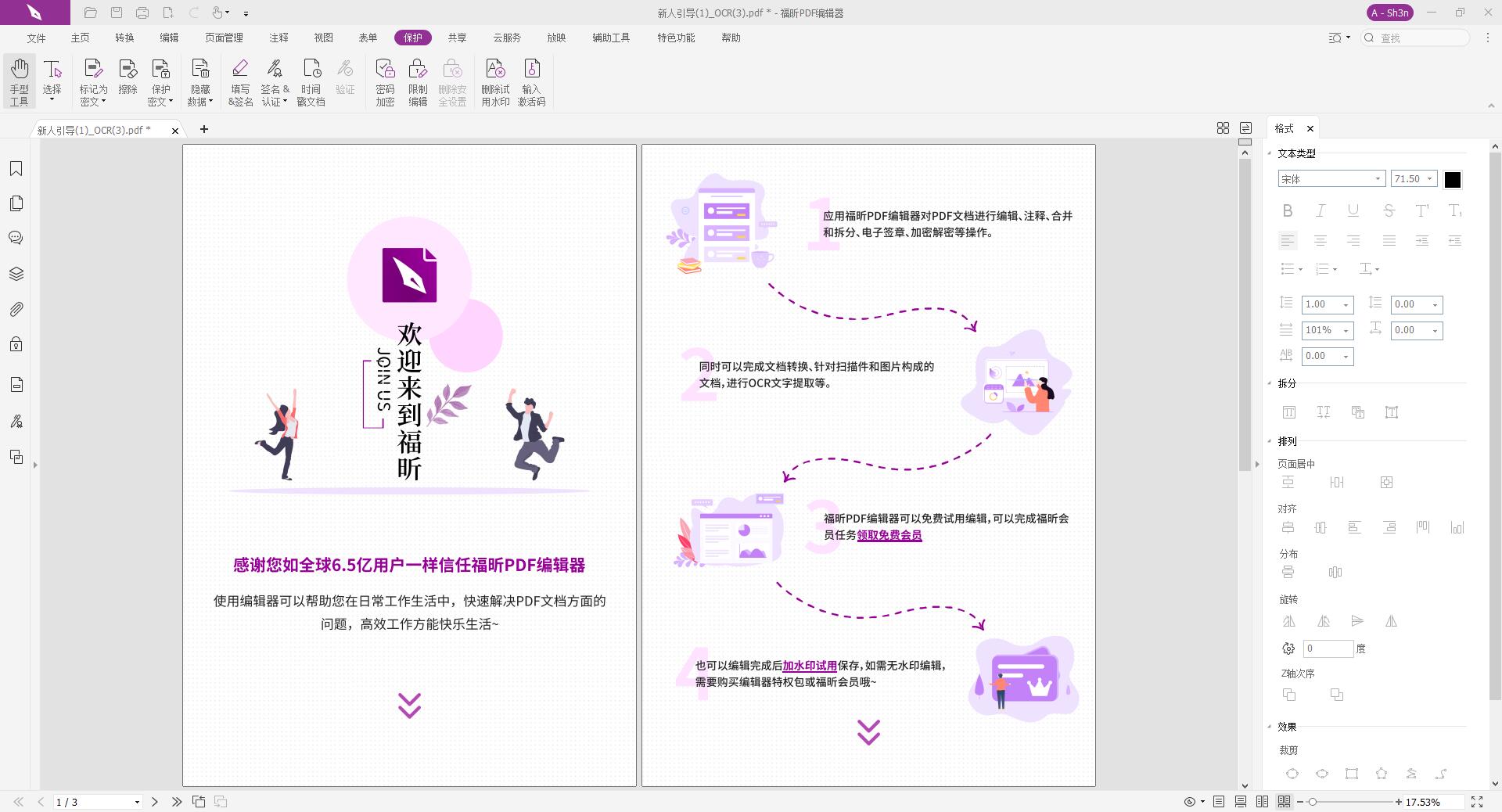The width and height of the screenshot is (1502, 812).
Task: Open the layers panel in the sidebar
Action: [16, 273]
